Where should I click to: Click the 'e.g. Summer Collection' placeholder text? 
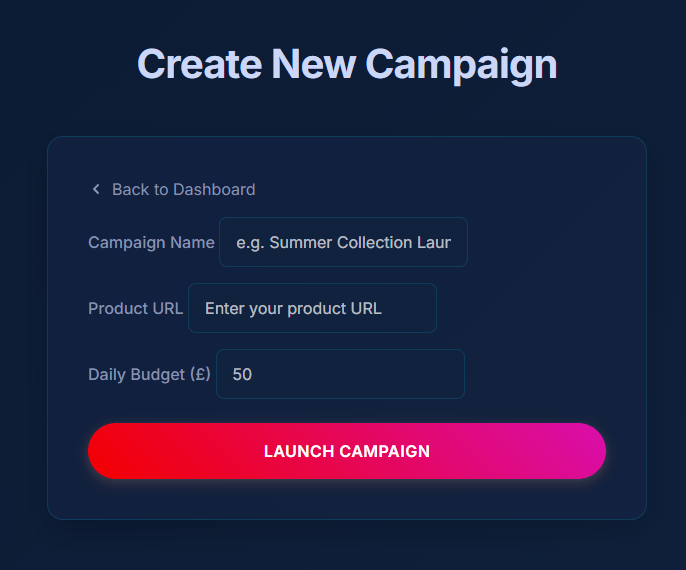click(x=343, y=243)
